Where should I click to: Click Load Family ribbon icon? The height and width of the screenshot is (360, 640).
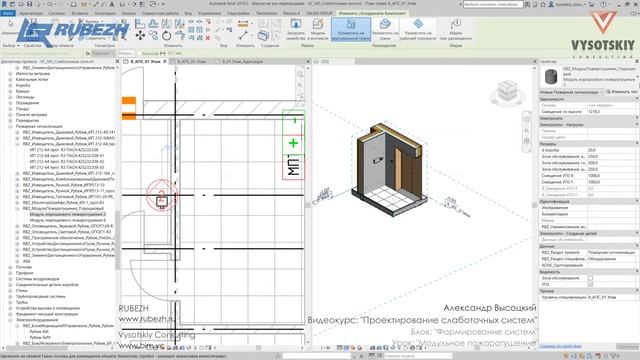coord(296,29)
